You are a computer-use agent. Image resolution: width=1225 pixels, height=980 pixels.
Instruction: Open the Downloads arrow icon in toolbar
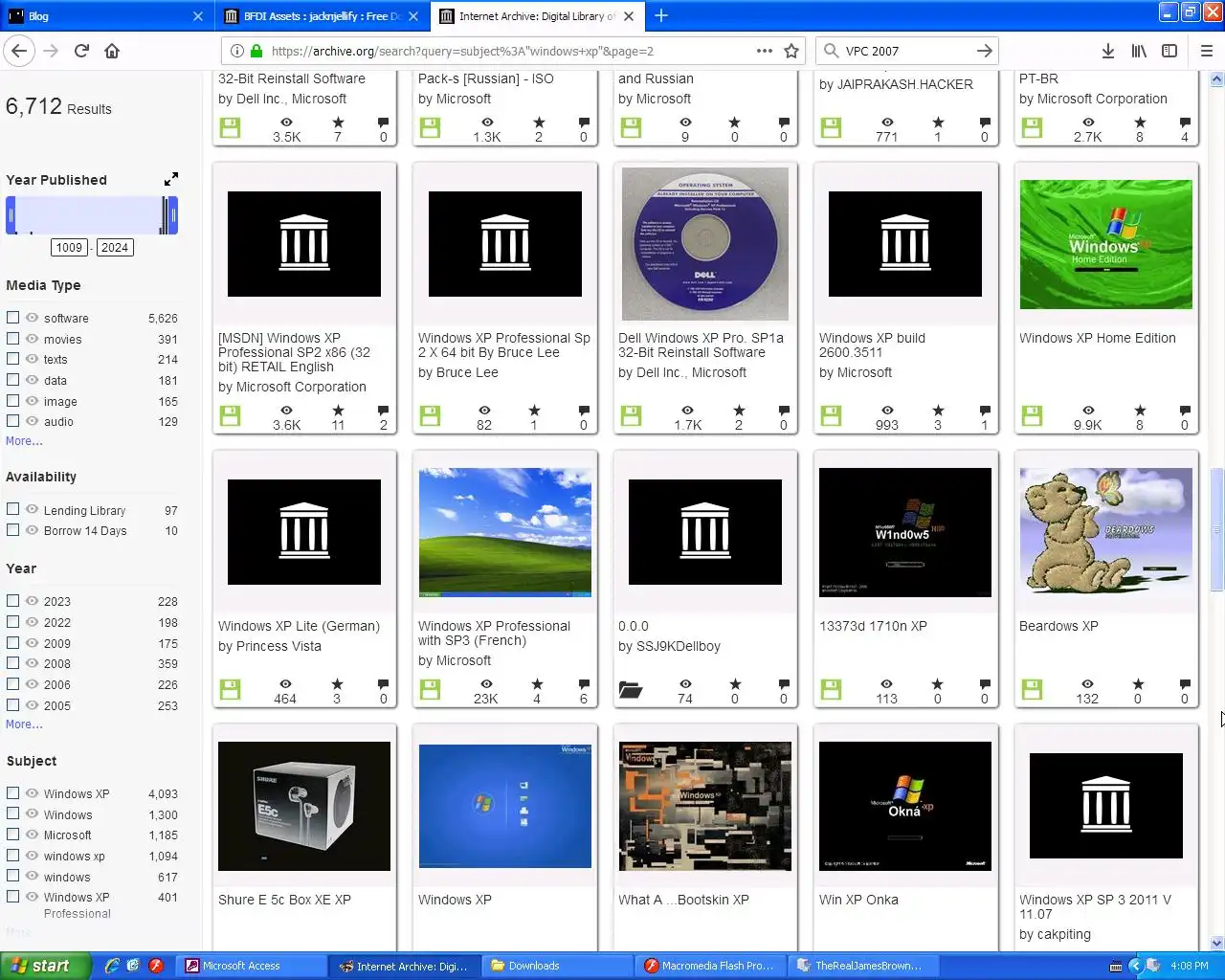click(1107, 51)
